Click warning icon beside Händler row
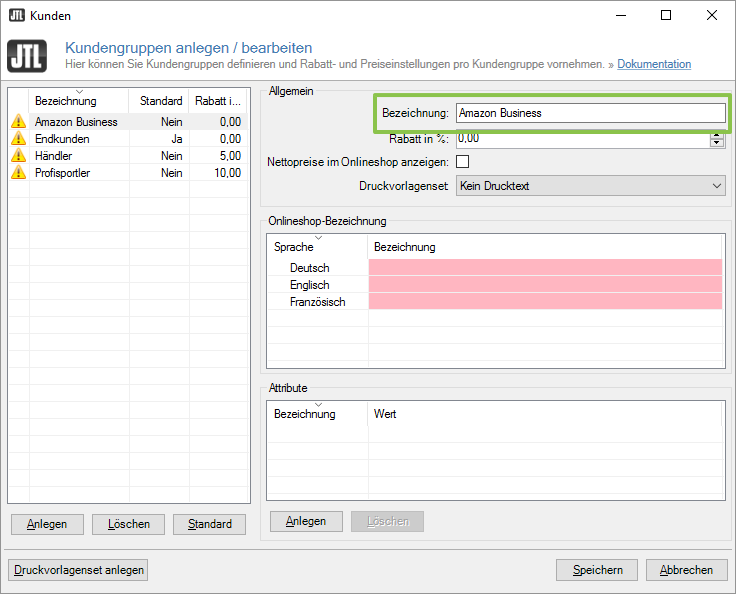The width and height of the screenshot is (736, 594). [x=18, y=156]
